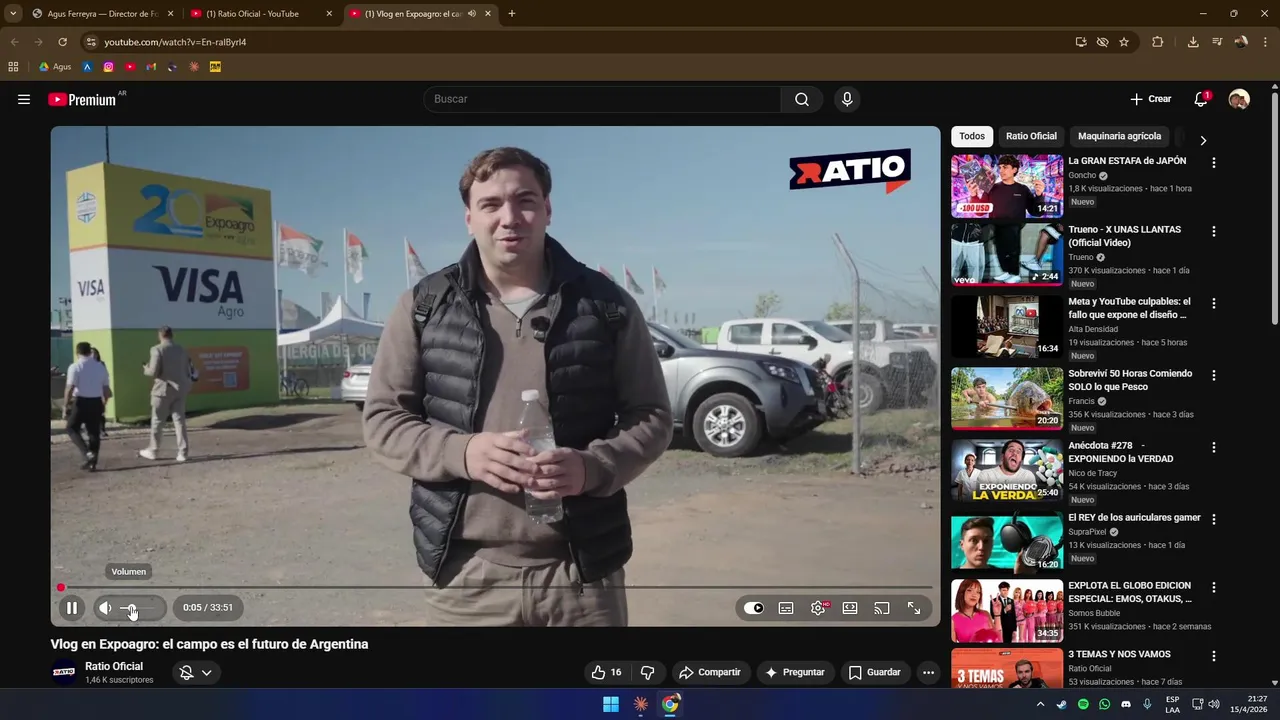Toggle the autoplay switch in player
Screen dimensions: 1280x720
click(x=754, y=608)
